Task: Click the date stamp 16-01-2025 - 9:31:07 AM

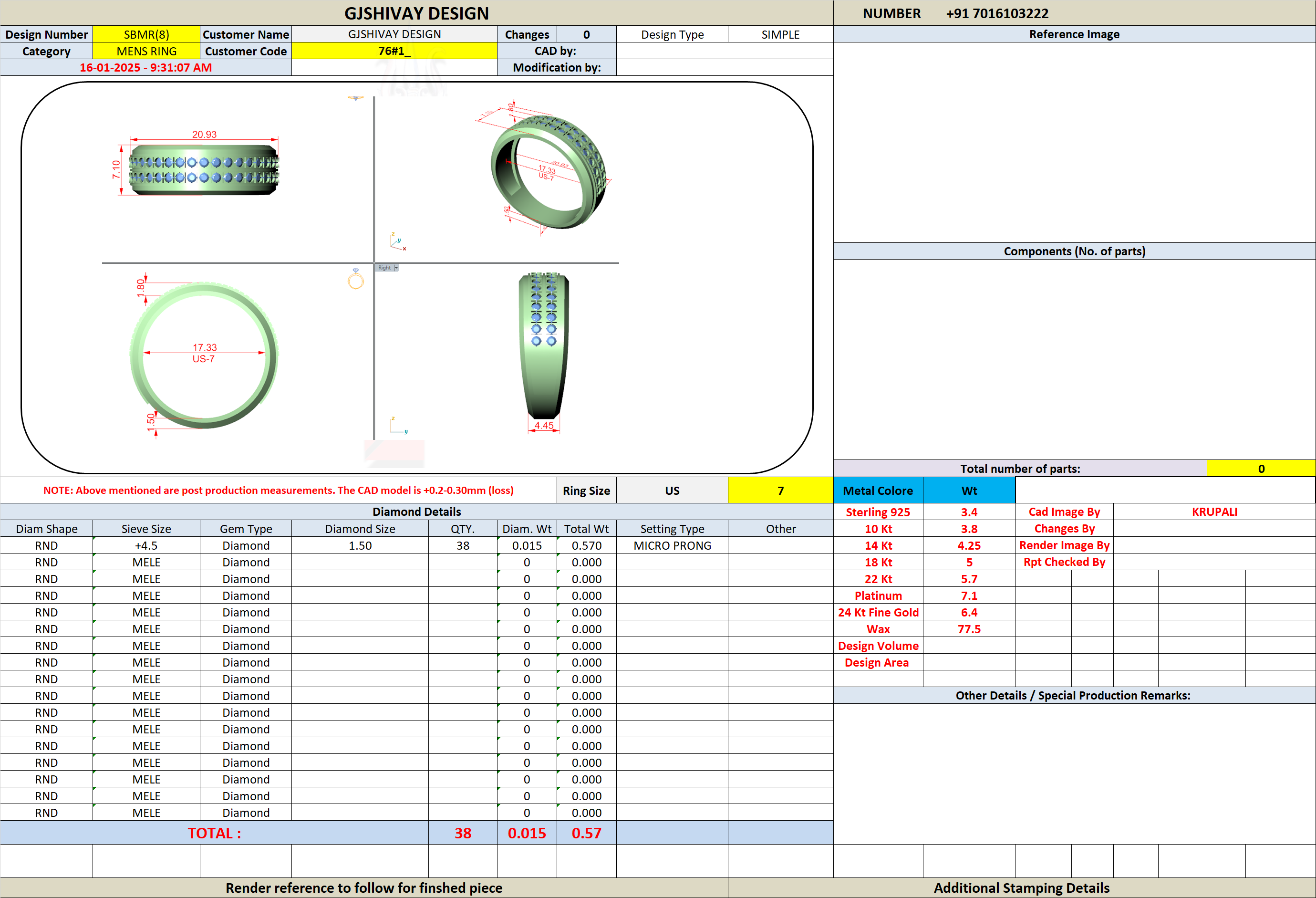Action: pyautogui.click(x=145, y=67)
